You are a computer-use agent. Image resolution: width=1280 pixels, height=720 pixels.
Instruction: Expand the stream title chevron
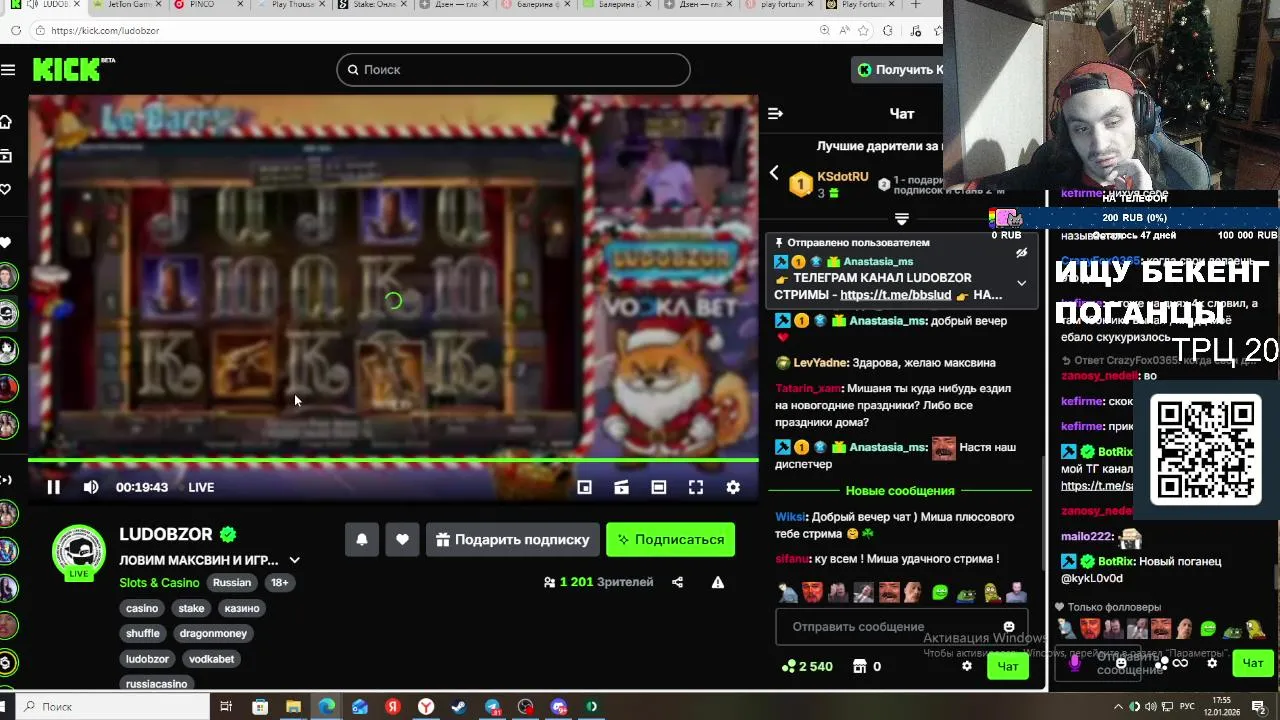pyautogui.click(x=294, y=560)
